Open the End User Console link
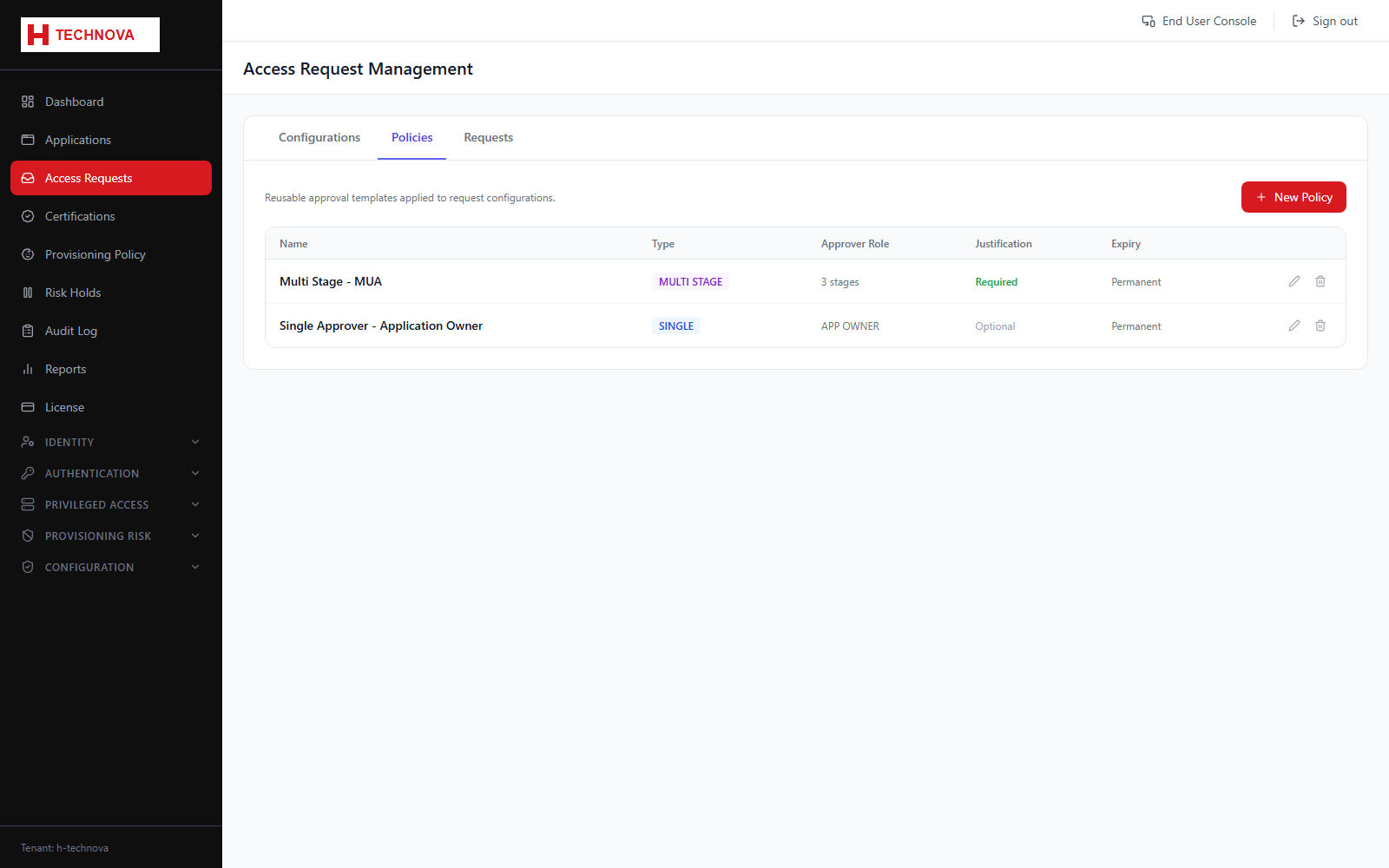Screen dimensions: 1389x868 pyautogui.click(x=1199, y=21)
